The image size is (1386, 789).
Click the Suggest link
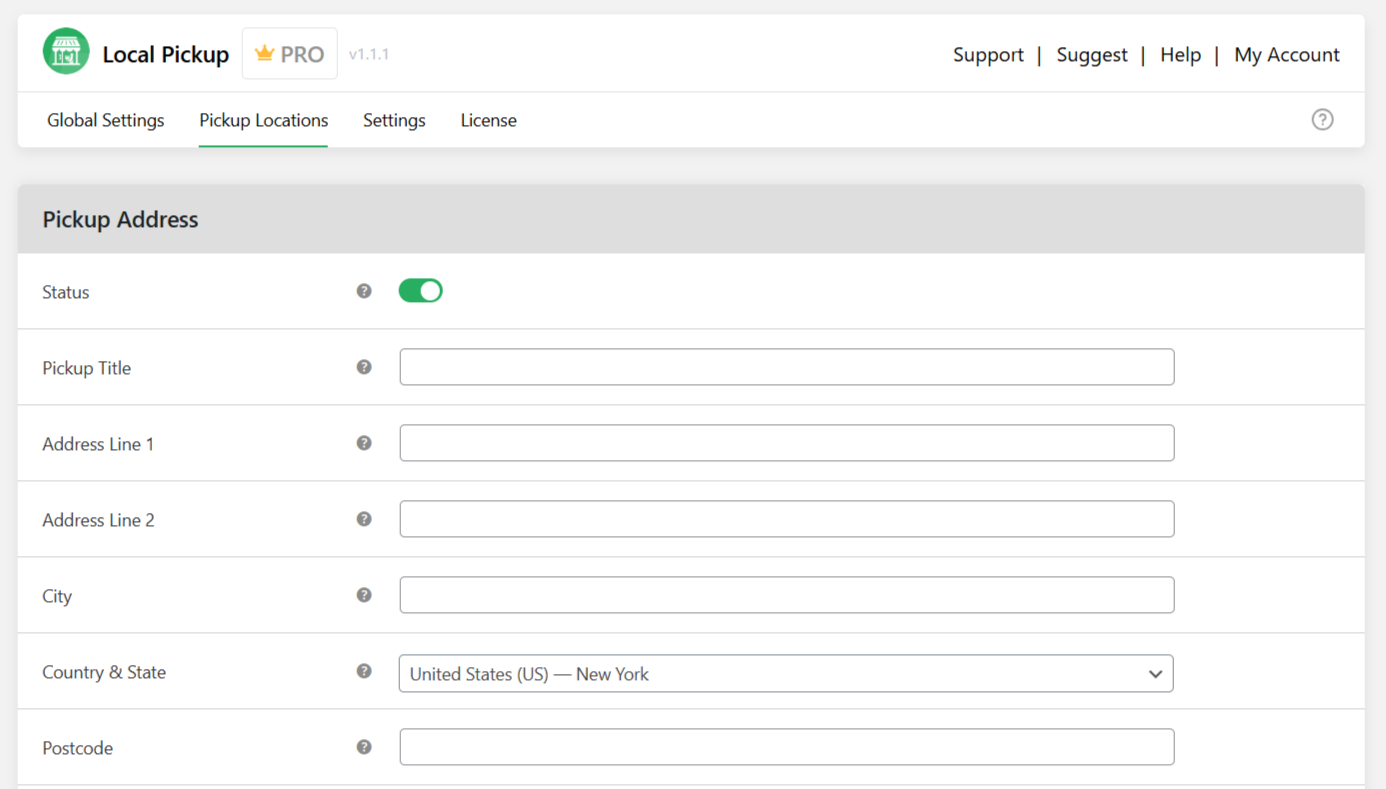(x=1092, y=55)
